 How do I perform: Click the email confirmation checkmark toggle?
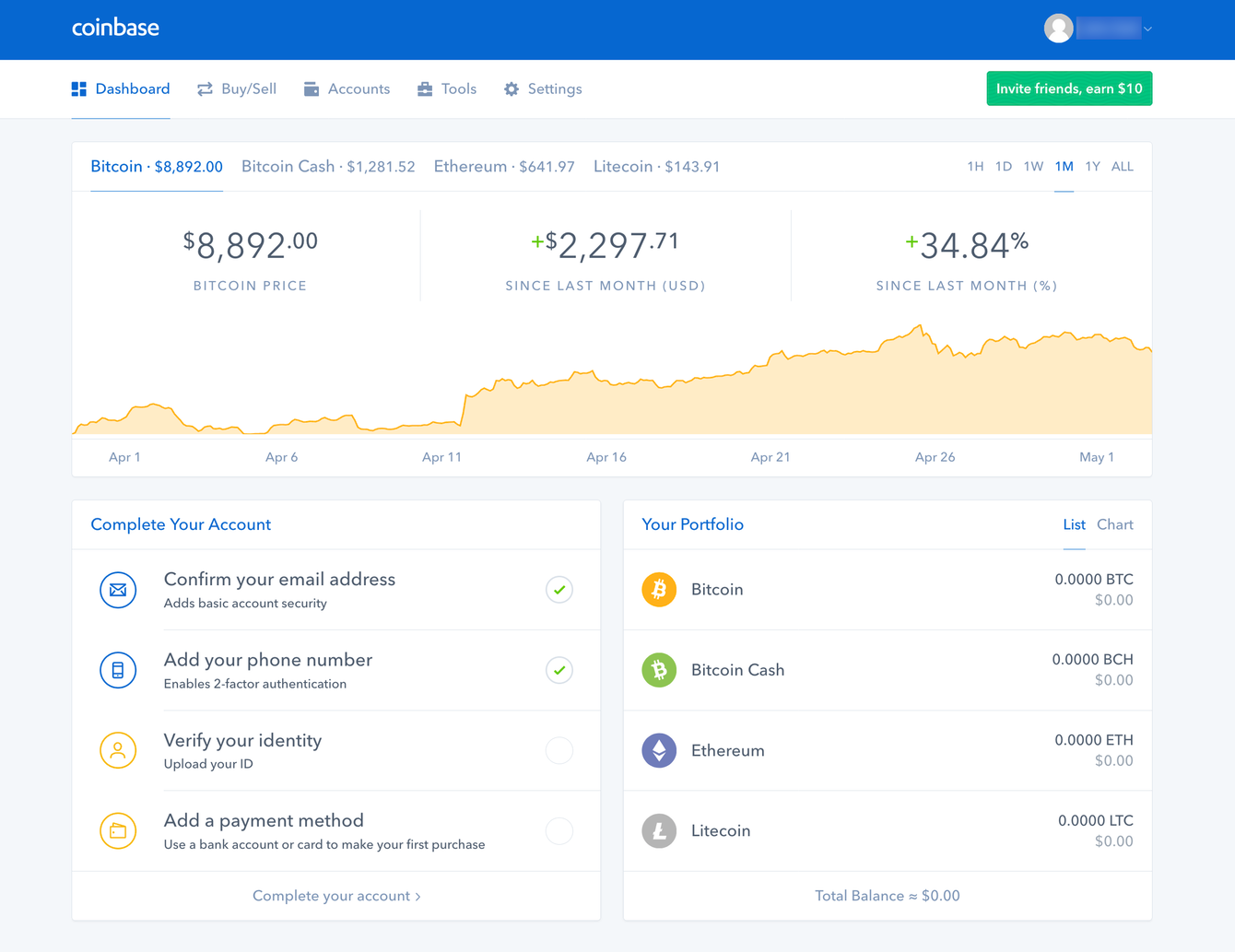click(x=559, y=590)
